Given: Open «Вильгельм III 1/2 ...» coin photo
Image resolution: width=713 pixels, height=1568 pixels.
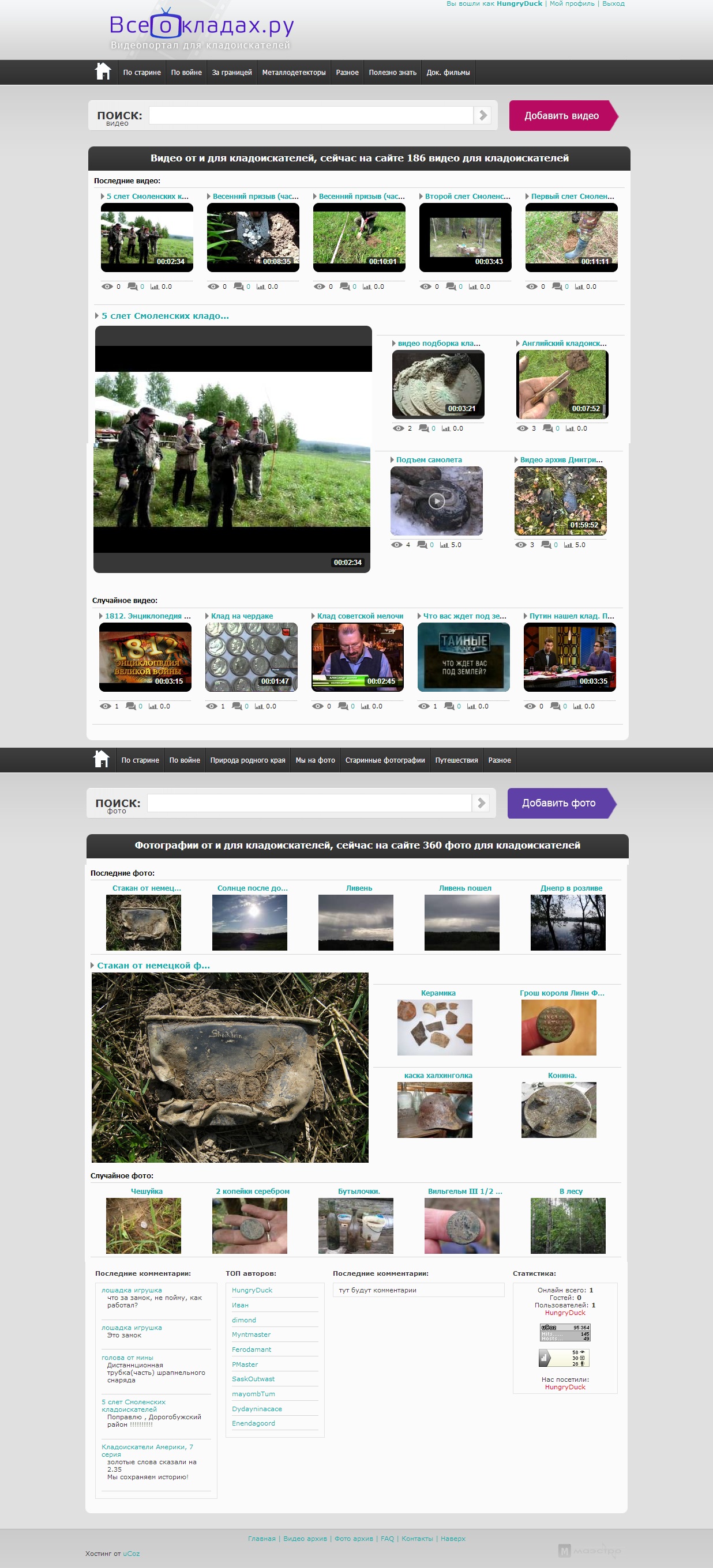Looking at the screenshot, I should pyautogui.click(x=461, y=1226).
